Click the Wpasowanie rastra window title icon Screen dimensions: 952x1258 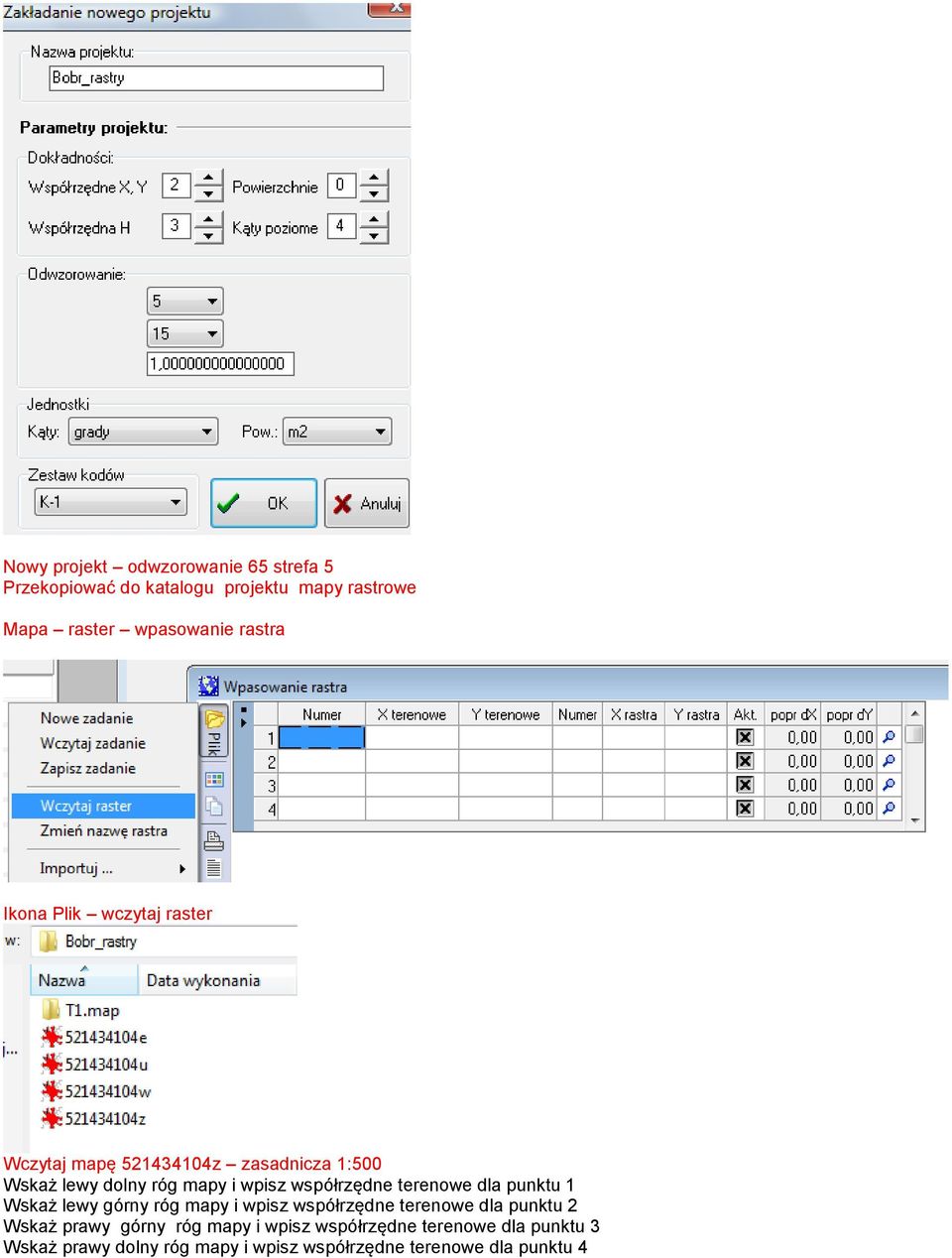[208, 686]
